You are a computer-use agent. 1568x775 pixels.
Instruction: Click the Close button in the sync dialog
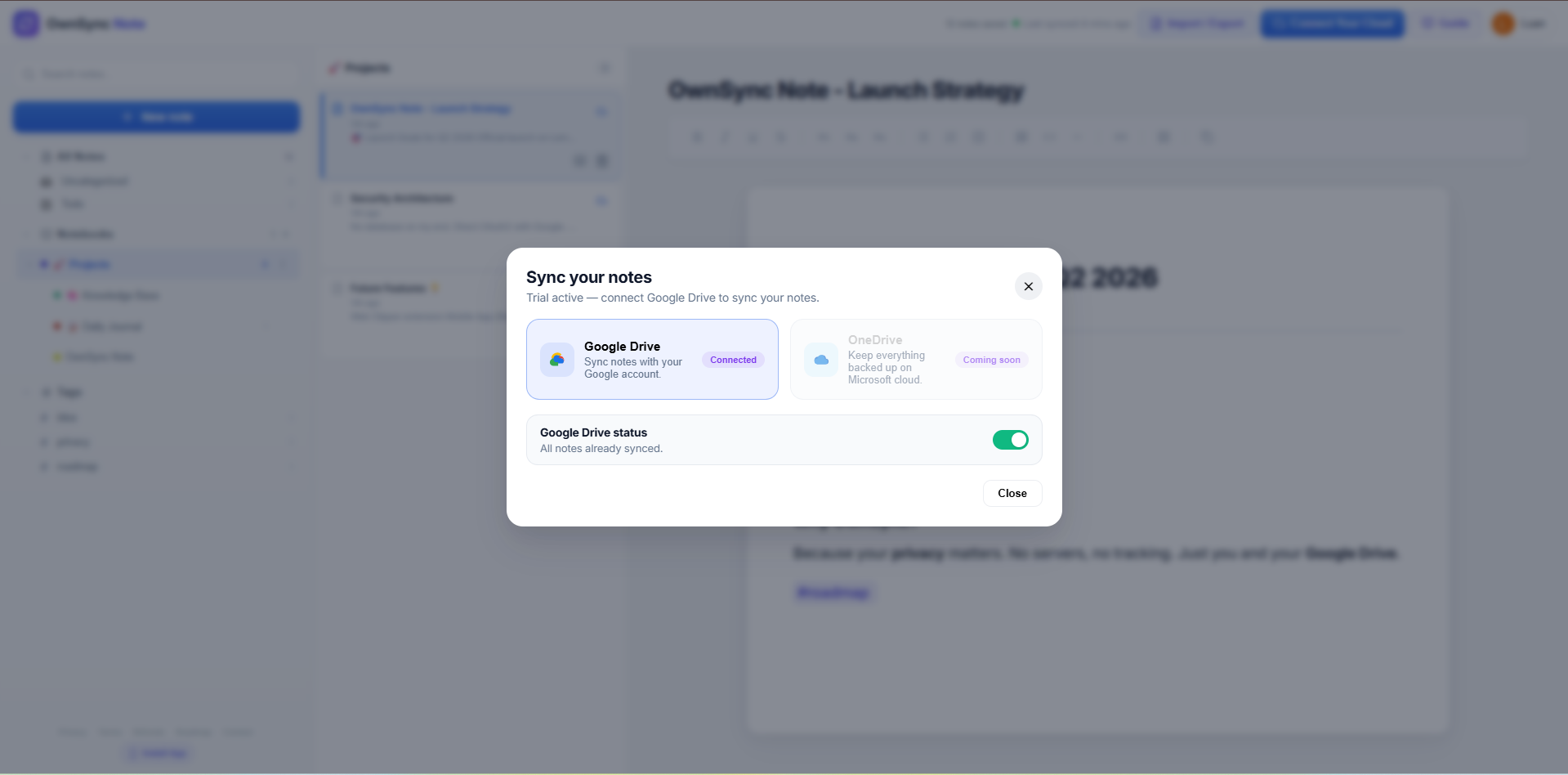point(1012,493)
